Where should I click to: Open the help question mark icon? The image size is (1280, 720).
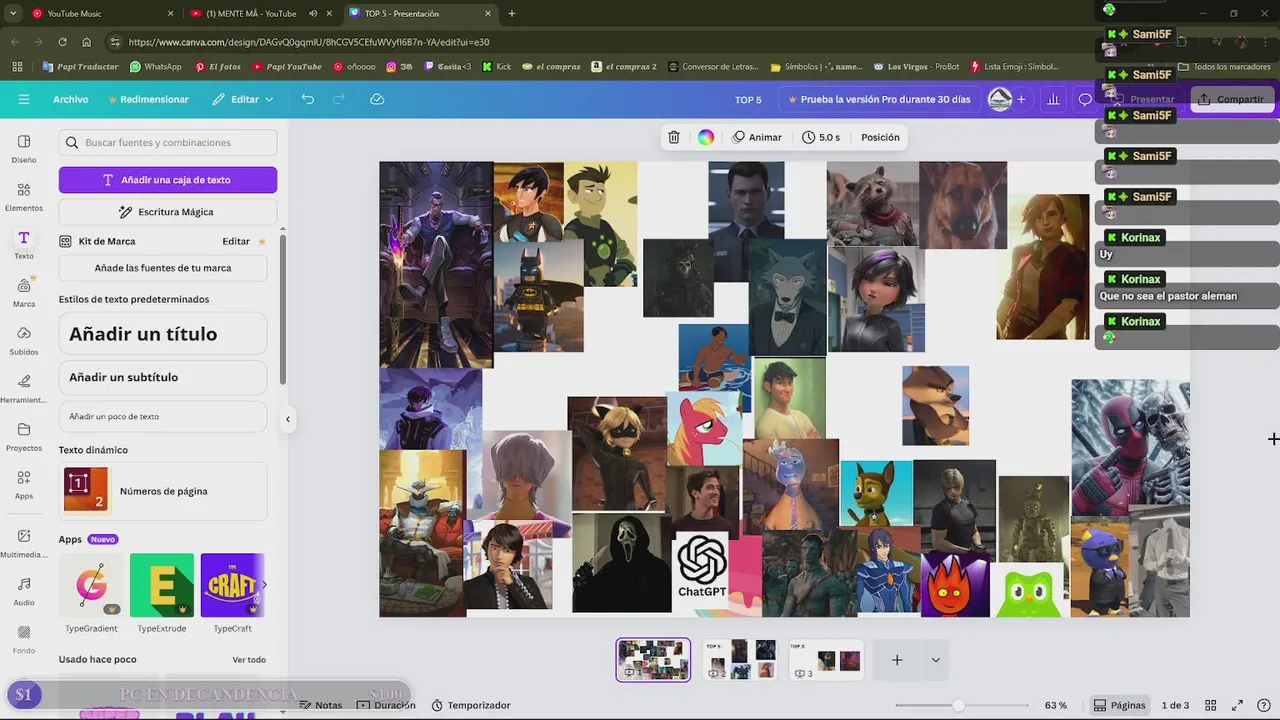click(x=1262, y=705)
